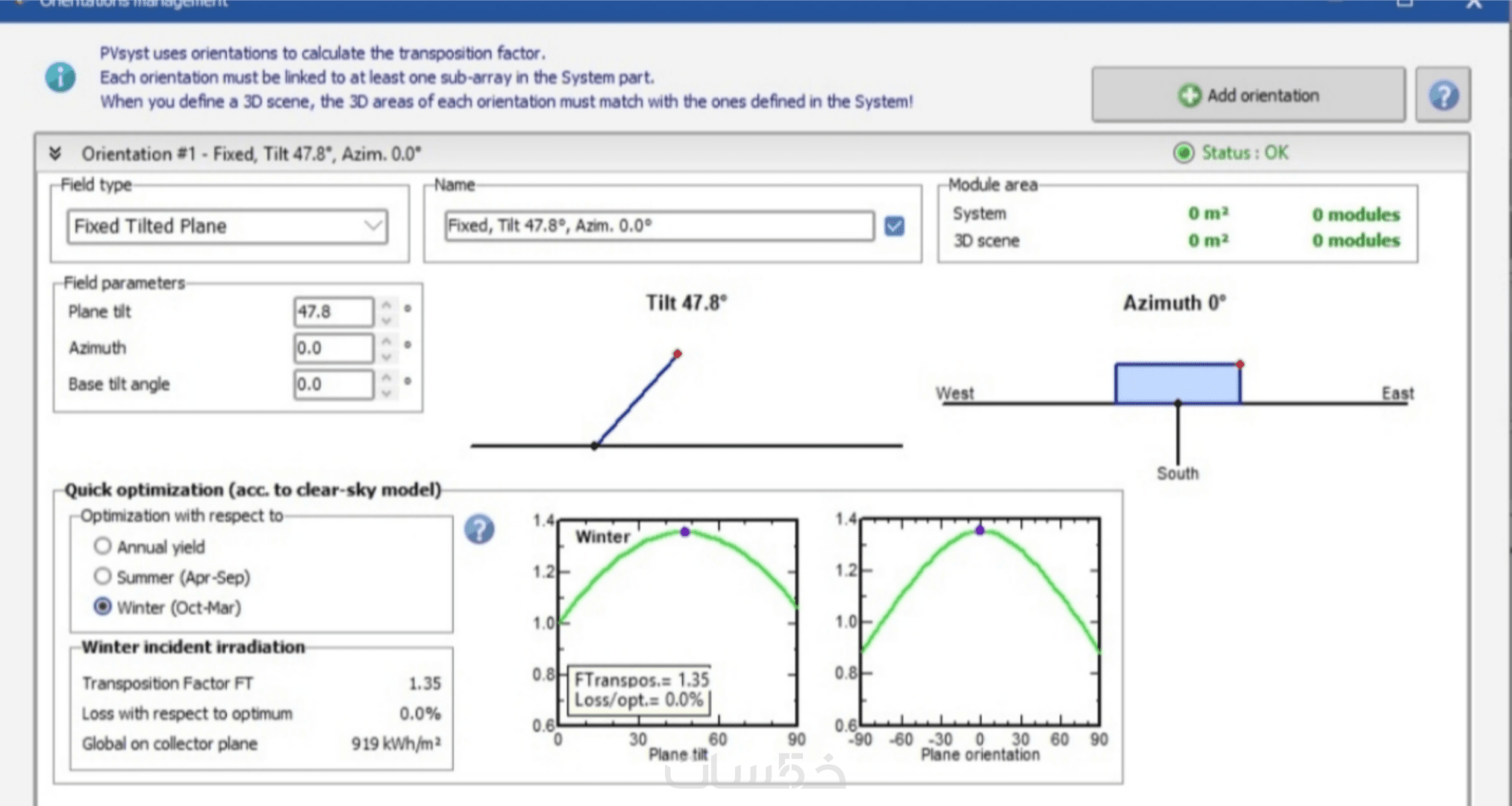Screen dimensions: 1512x806
Task: Collapse Orientation #1 with double chevron
Action: [55, 154]
